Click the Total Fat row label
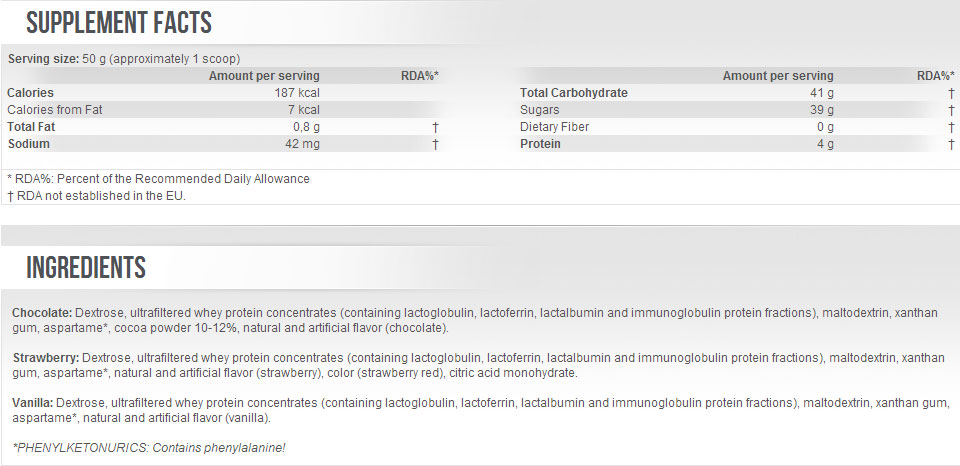 pos(33,127)
